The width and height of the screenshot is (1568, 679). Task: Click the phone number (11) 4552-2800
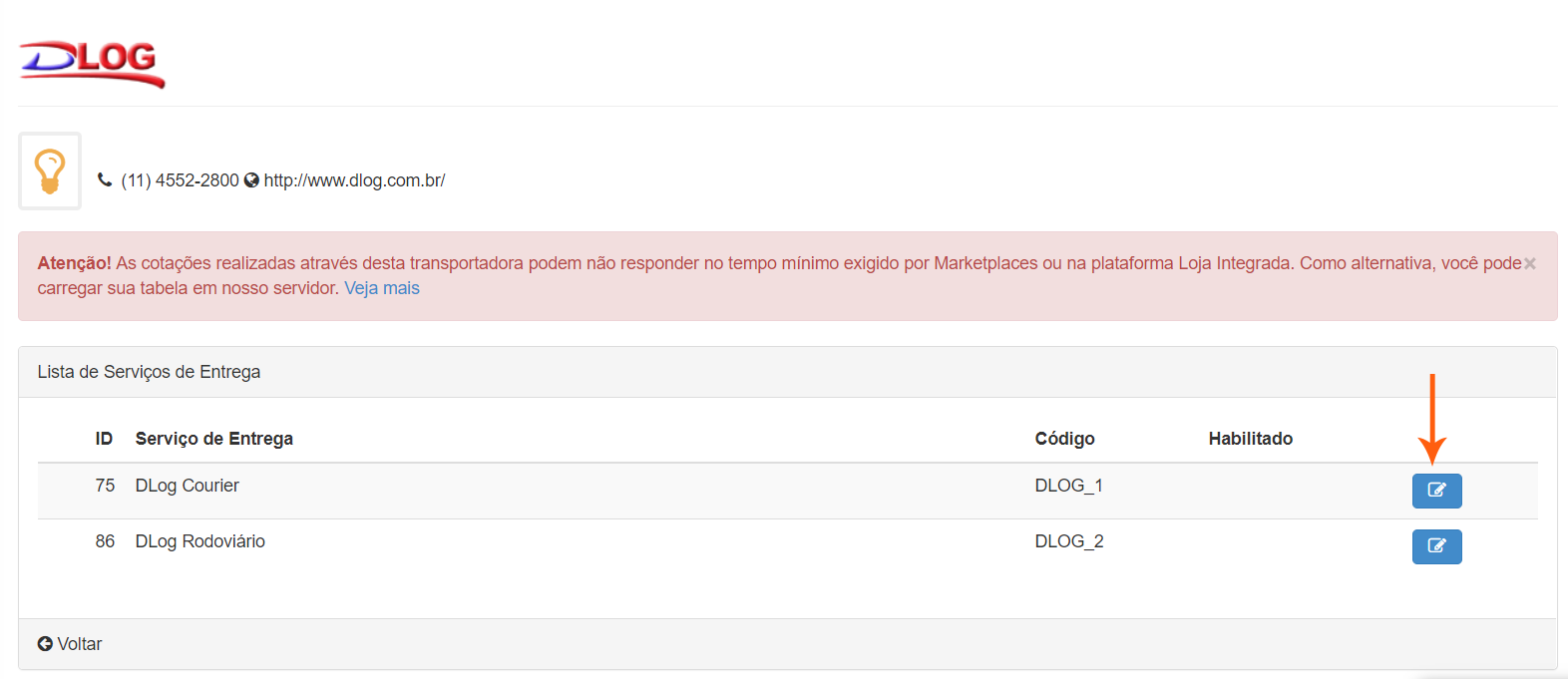pyautogui.click(x=180, y=180)
